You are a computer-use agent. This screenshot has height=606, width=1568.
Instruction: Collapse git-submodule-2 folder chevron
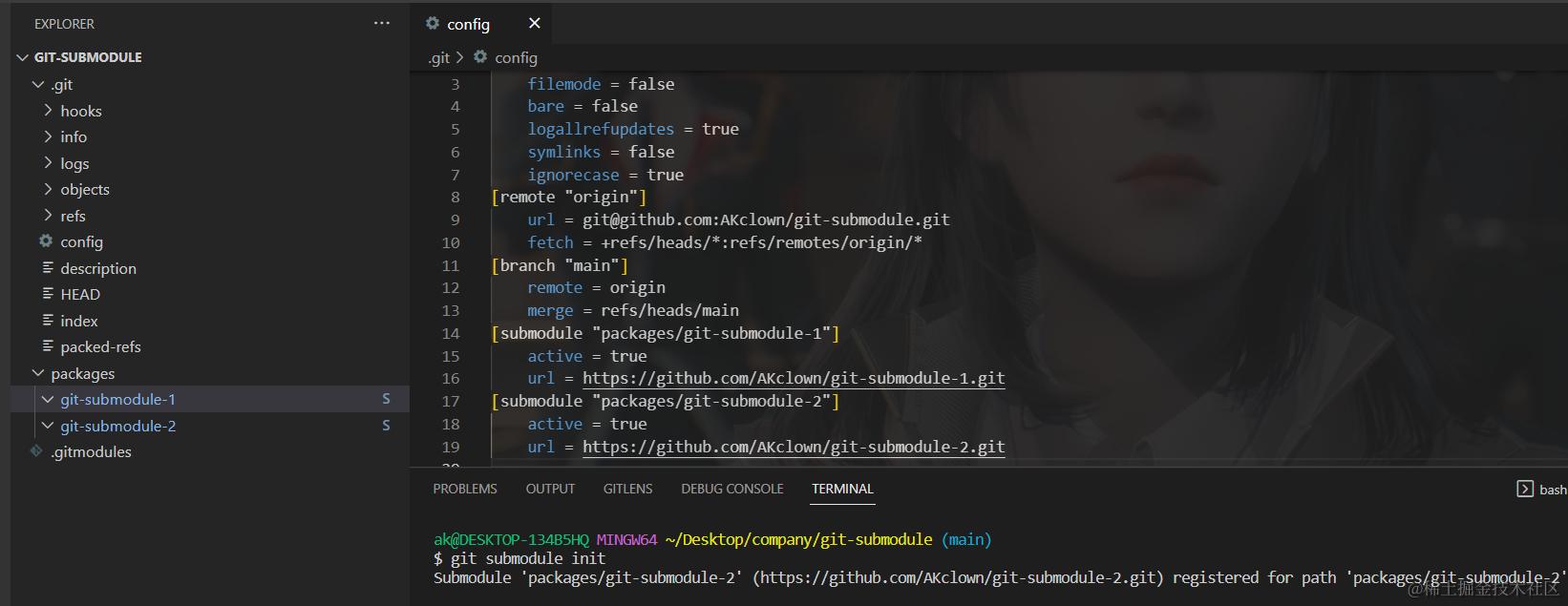point(48,426)
